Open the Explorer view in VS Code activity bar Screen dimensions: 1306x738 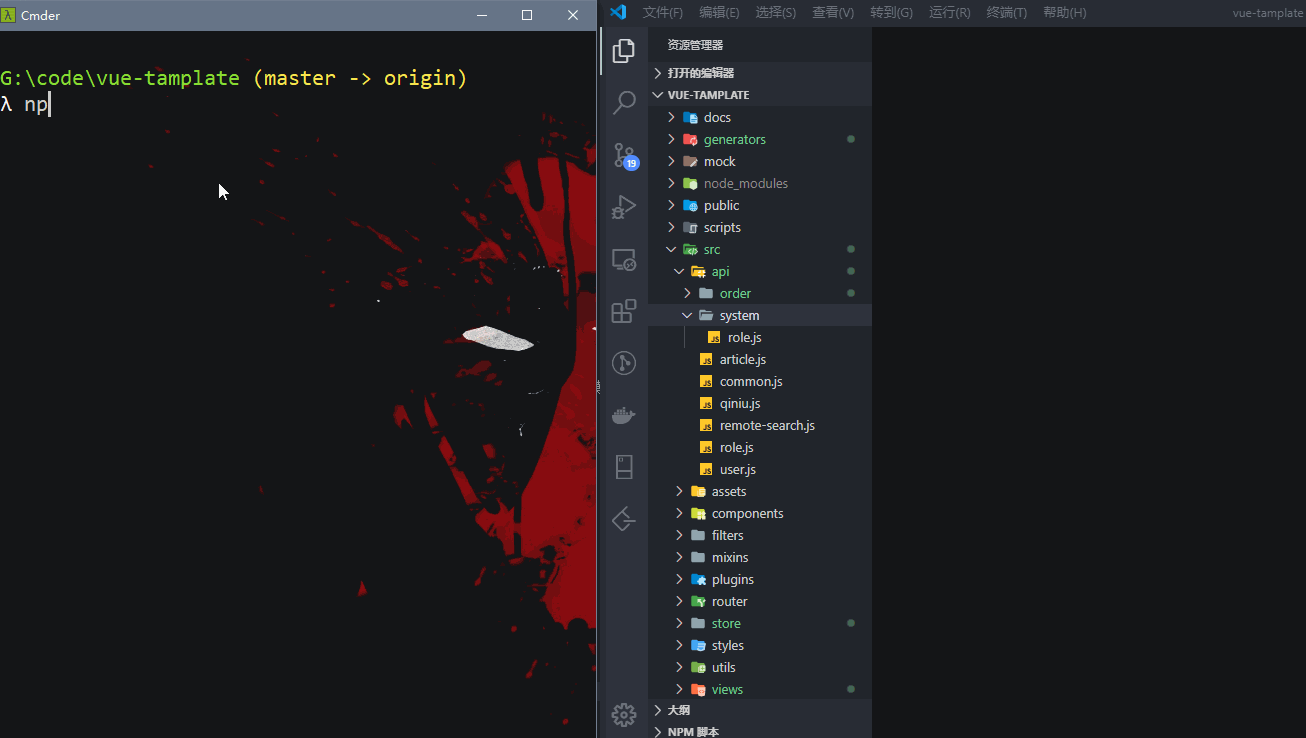[624, 51]
